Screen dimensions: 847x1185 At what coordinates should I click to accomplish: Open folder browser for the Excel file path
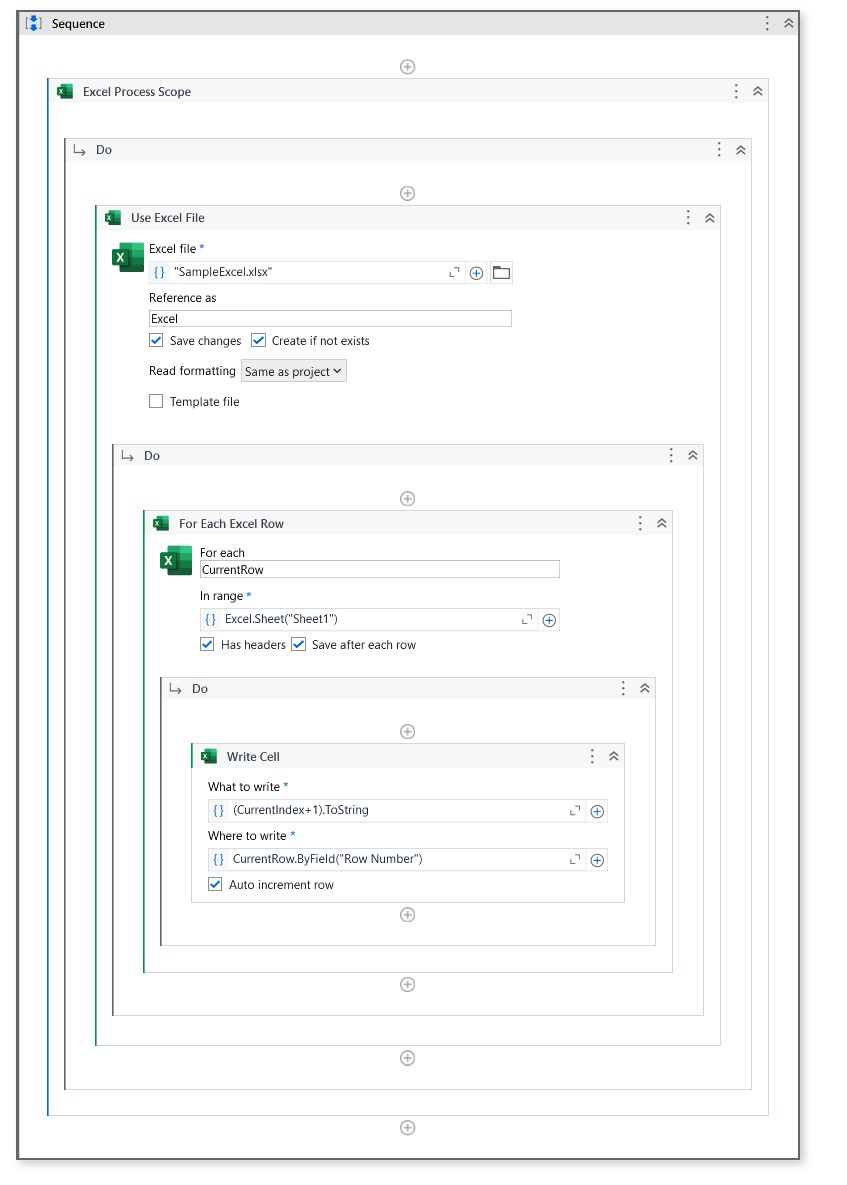pos(499,271)
